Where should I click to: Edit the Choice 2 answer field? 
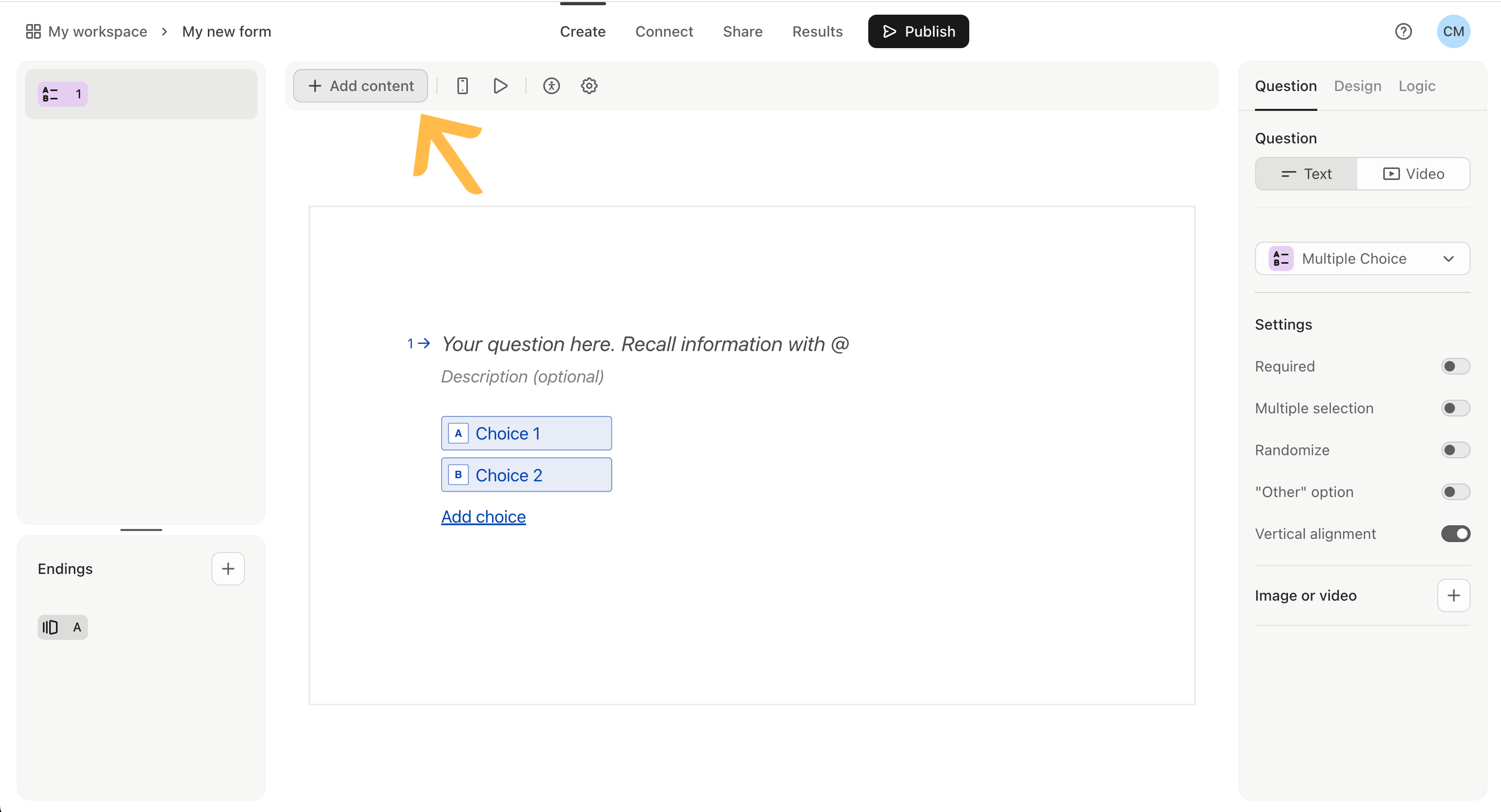pos(526,474)
